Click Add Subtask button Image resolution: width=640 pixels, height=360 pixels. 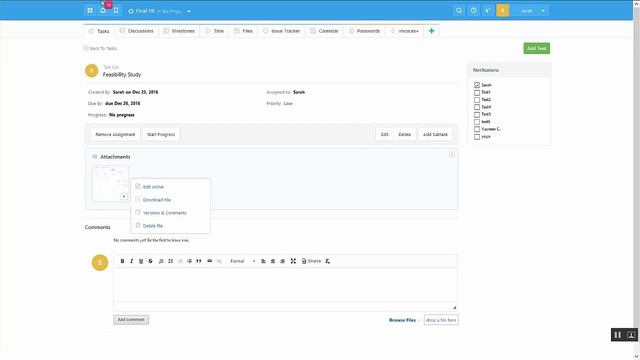click(435, 134)
